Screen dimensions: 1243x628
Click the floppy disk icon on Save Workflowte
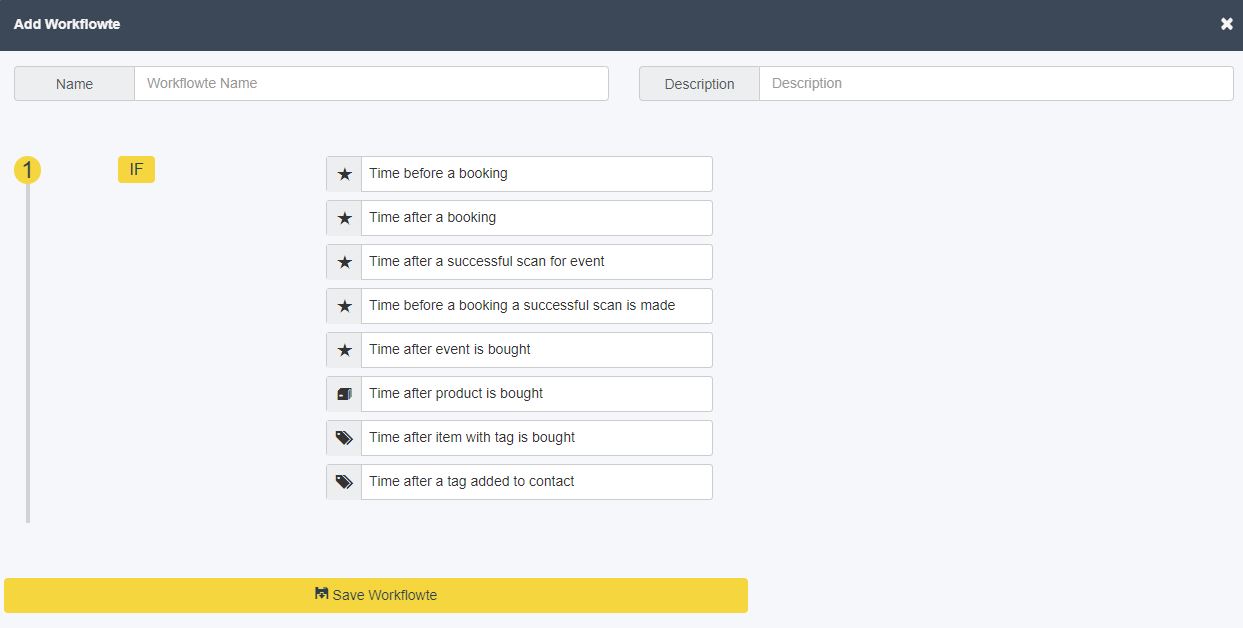[x=321, y=594]
